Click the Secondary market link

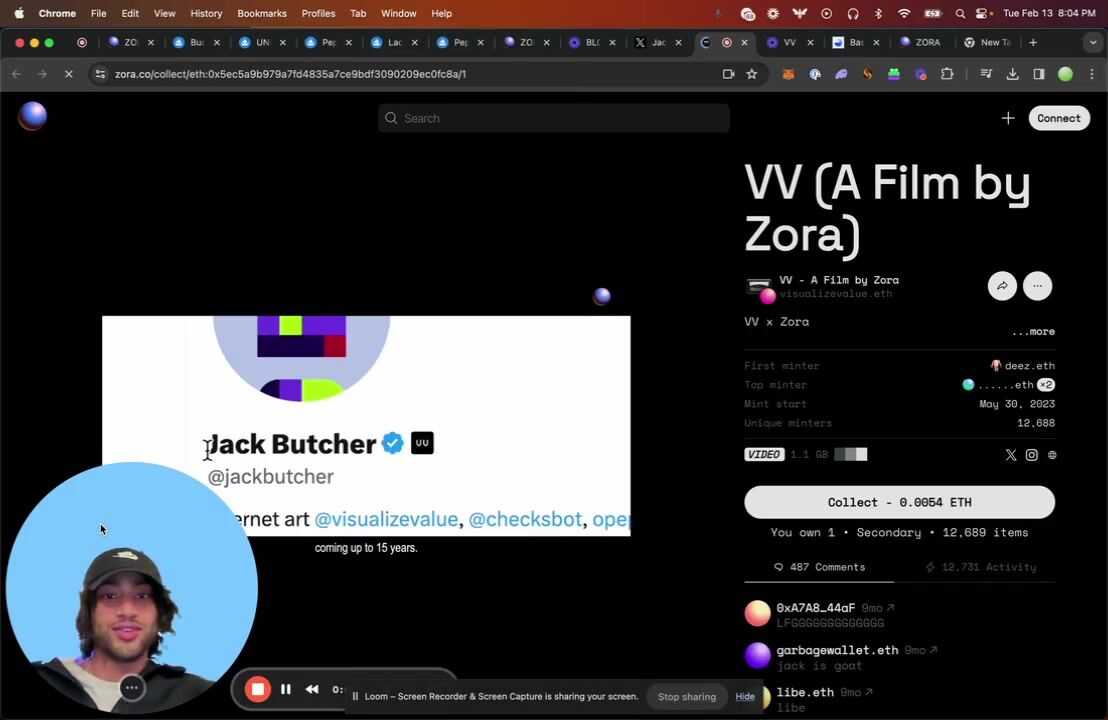coord(888,533)
